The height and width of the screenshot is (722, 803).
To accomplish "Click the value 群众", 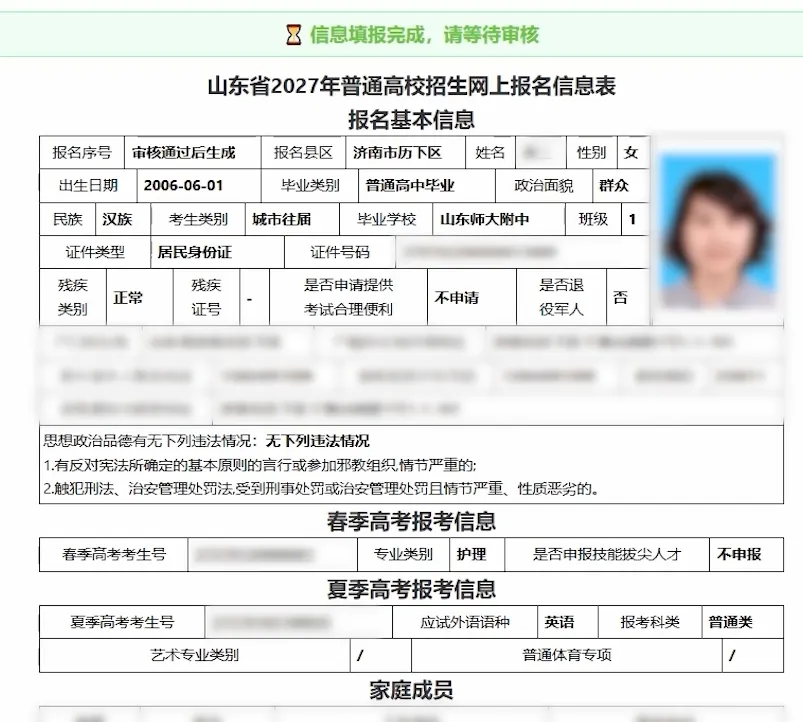I will pyautogui.click(x=614, y=185).
